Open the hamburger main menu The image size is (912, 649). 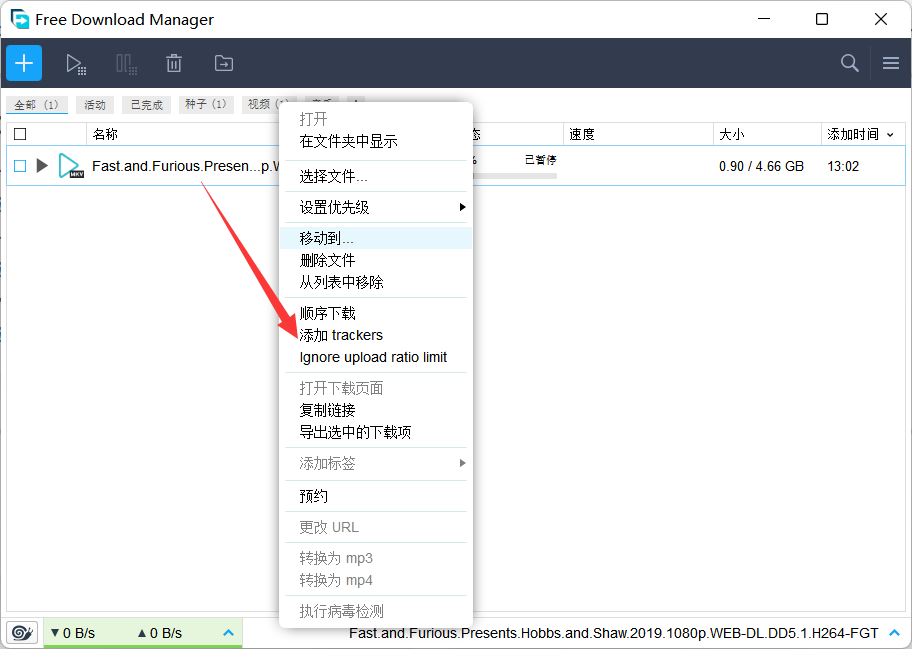pos(890,63)
